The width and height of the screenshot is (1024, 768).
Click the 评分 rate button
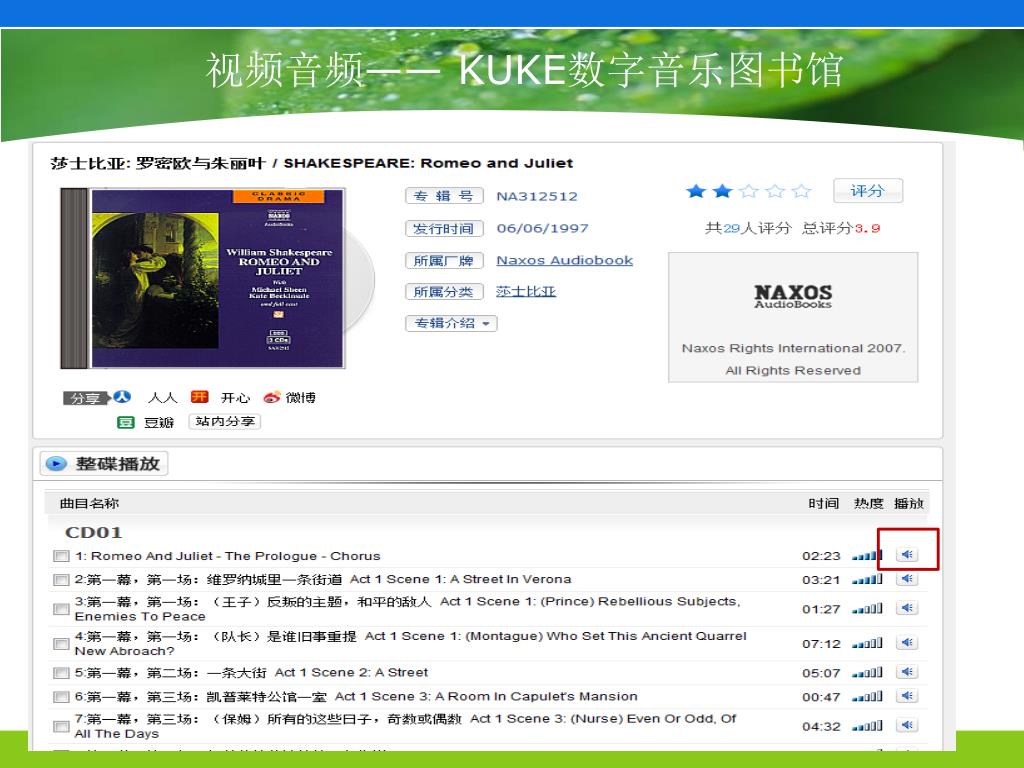[x=868, y=191]
